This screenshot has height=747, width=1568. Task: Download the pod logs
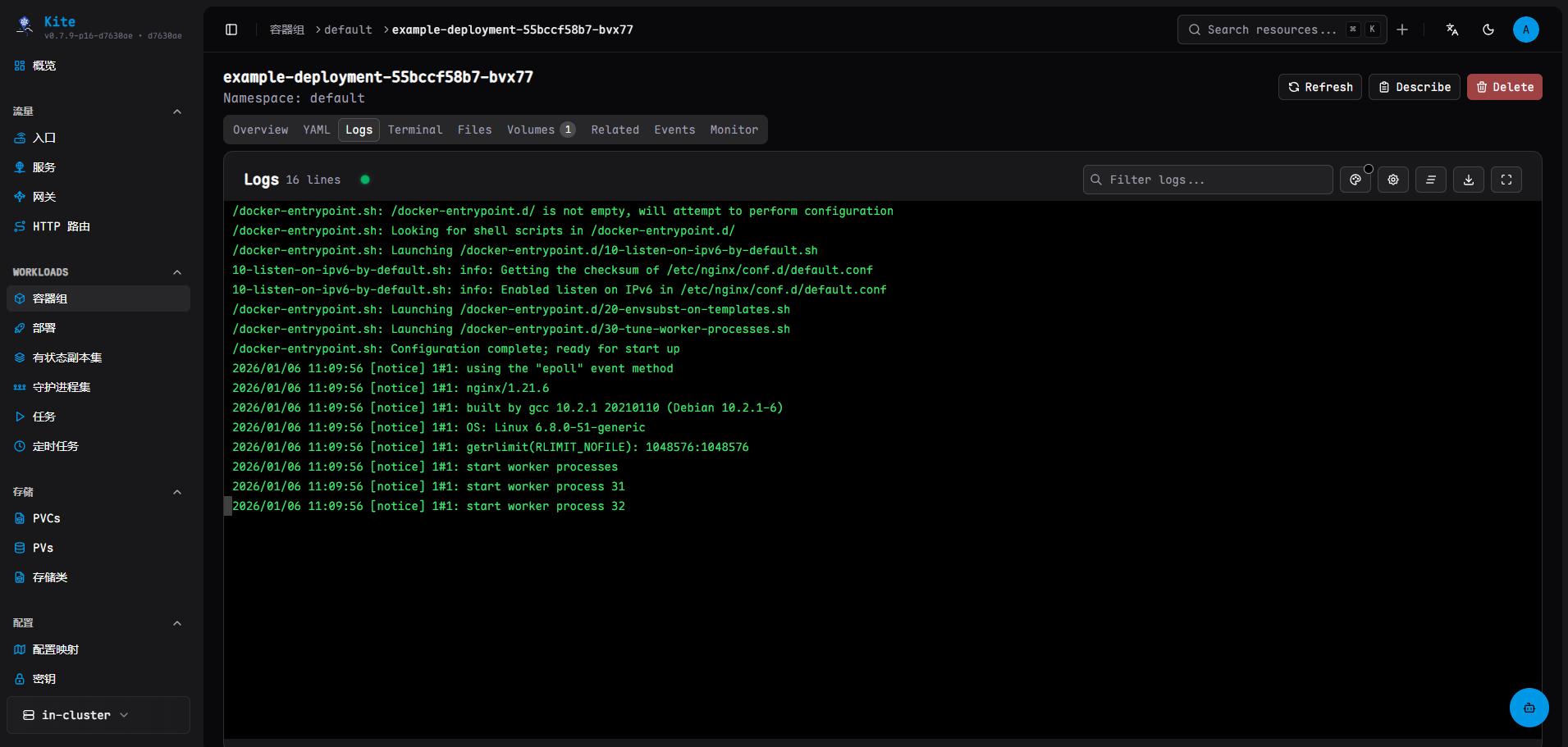click(1469, 180)
